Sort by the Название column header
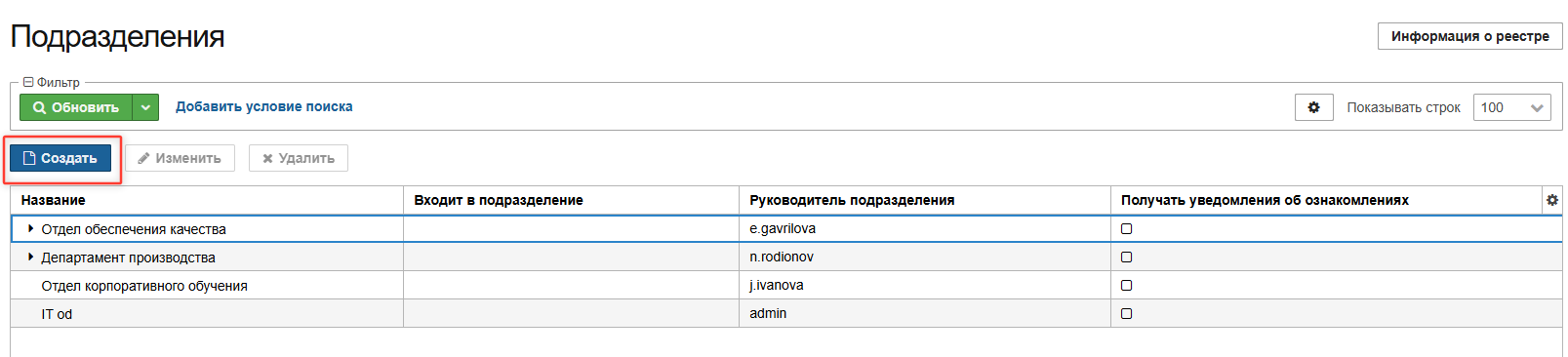Image resolution: width=1568 pixels, height=357 pixels. [x=54, y=200]
